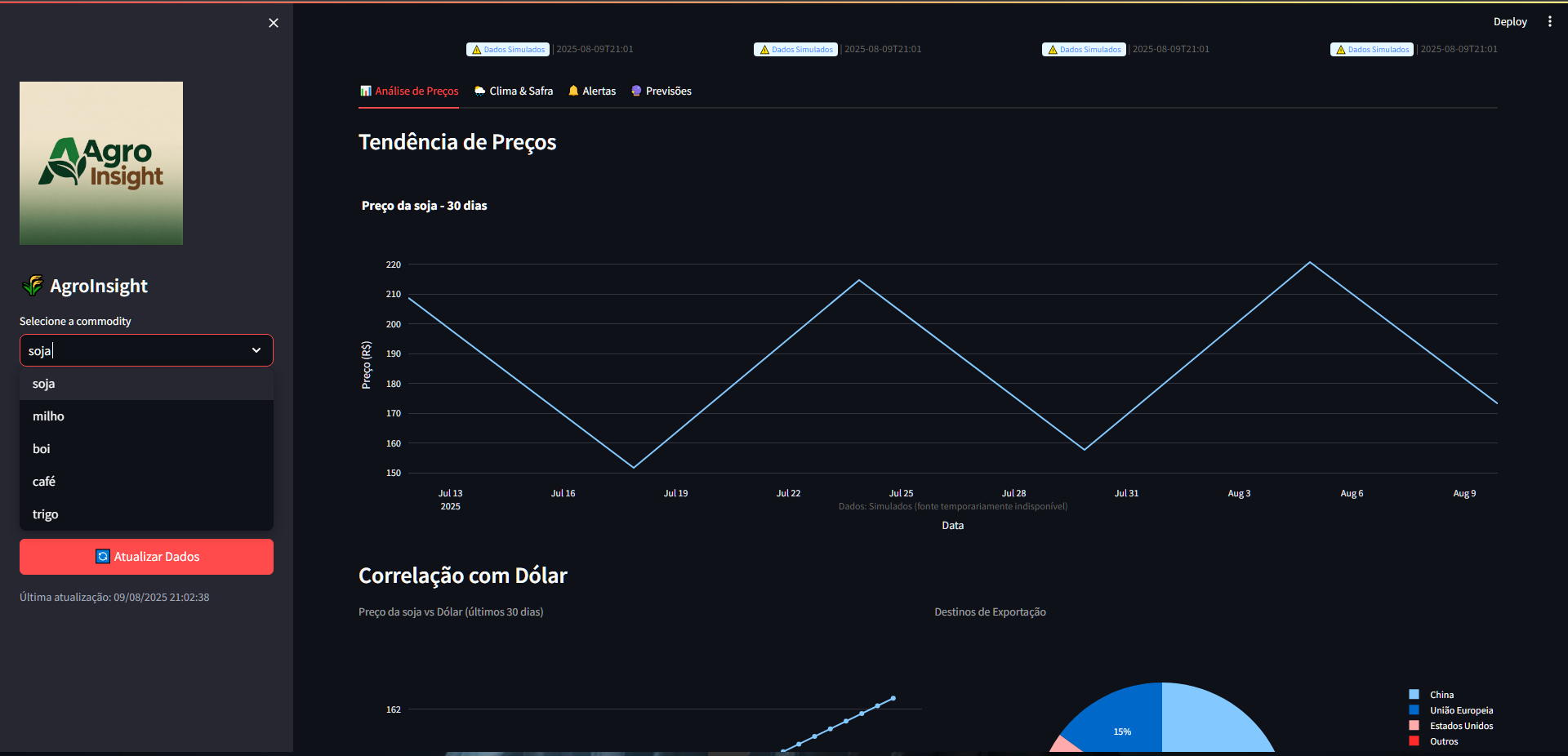Switch to the Análise de Preços tab
1568x756 pixels.
point(409,91)
